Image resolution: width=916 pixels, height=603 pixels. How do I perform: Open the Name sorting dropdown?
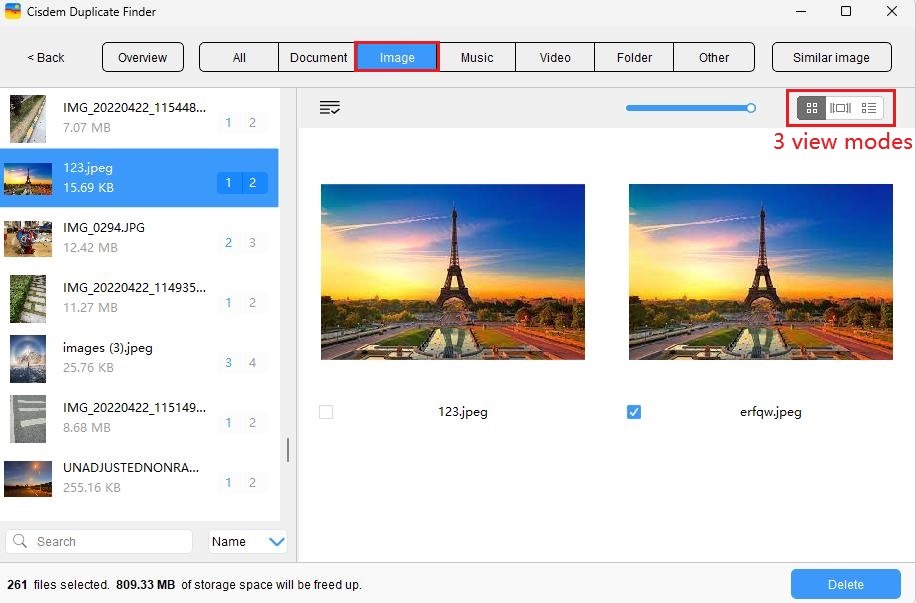246,541
